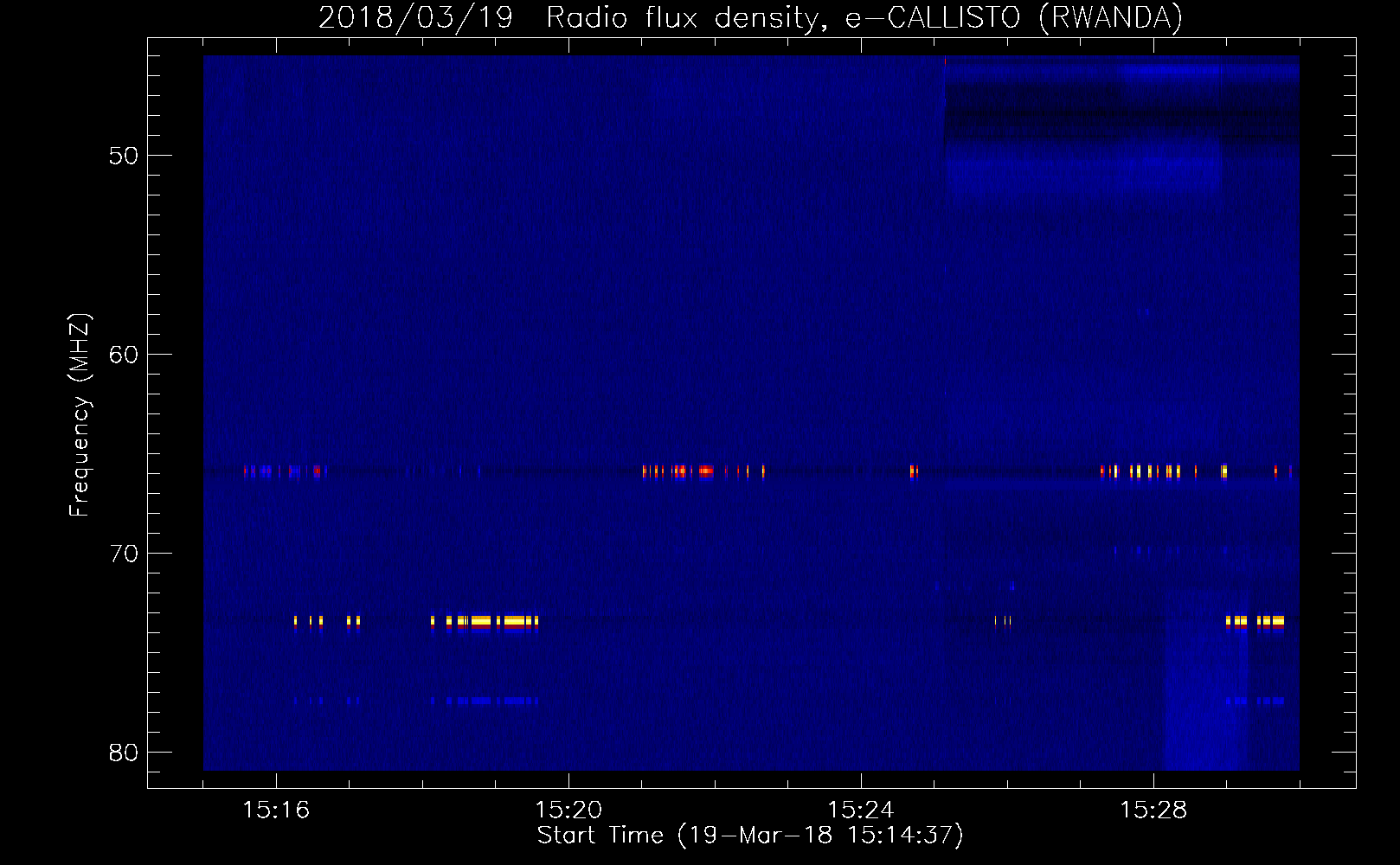Click the 70 frequency tick label
The width and height of the screenshot is (1400, 865).
pos(124,554)
